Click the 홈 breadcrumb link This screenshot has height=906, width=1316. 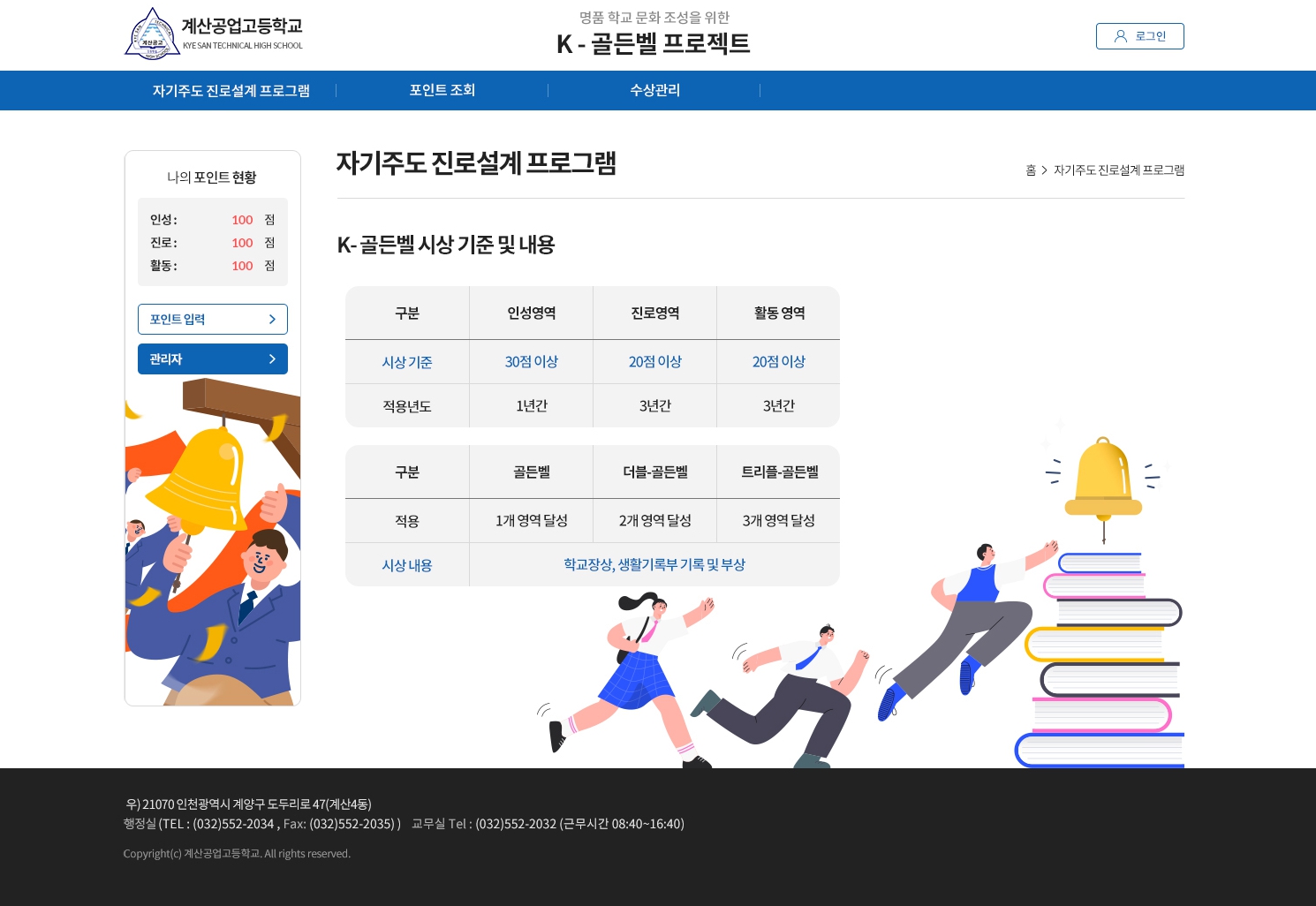[x=1030, y=170]
